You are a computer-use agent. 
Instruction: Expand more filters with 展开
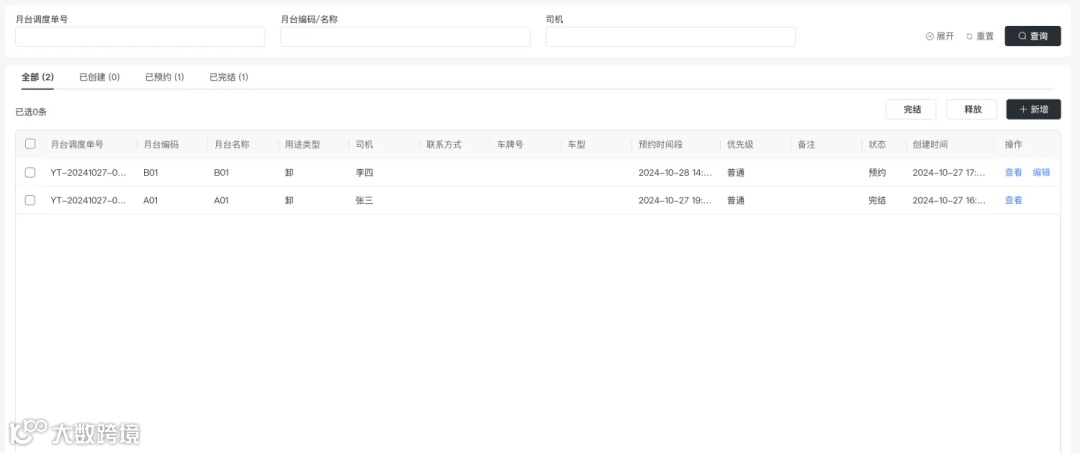point(940,36)
